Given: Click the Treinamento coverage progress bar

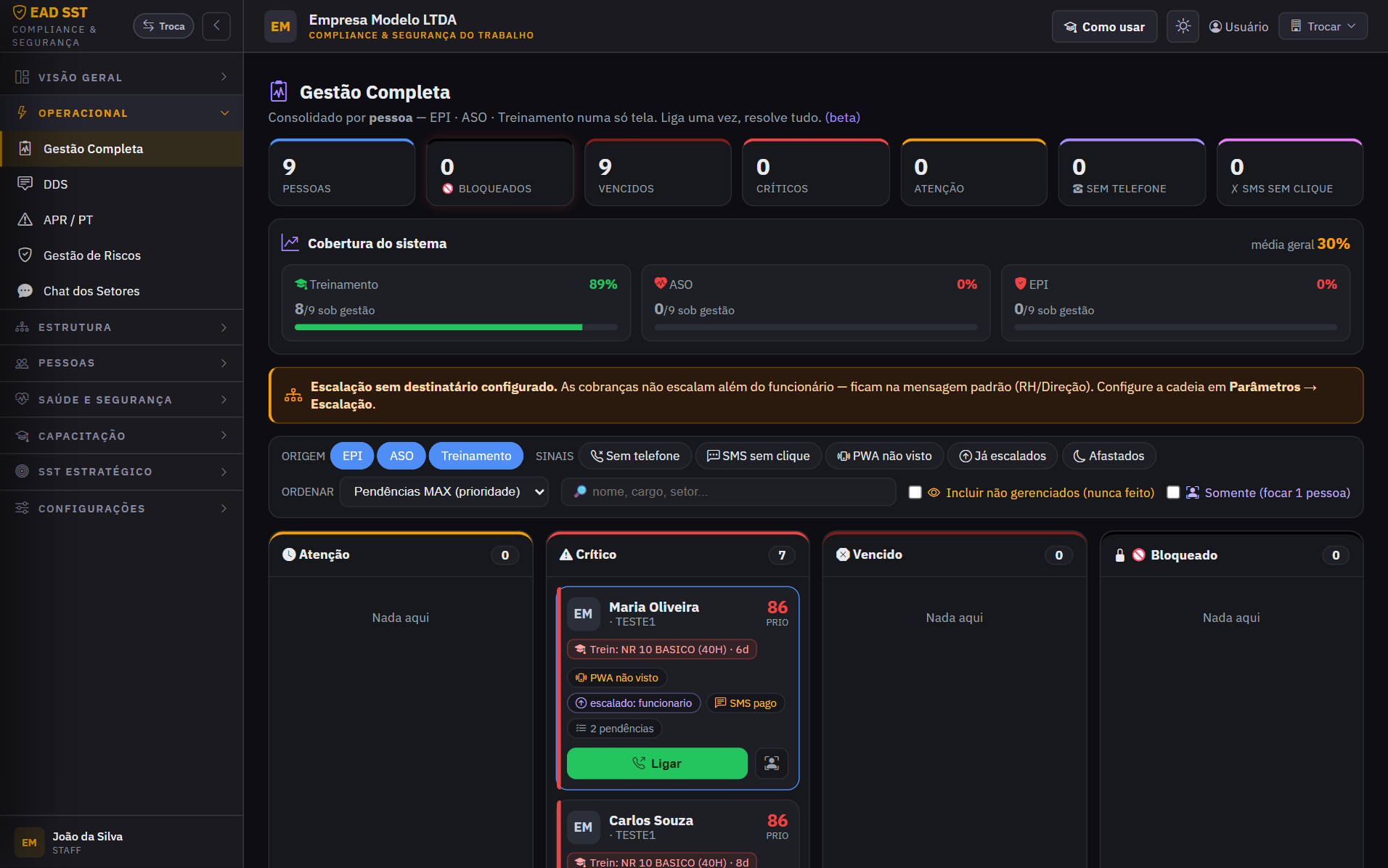Looking at the screenshot, I should point(456,327).
